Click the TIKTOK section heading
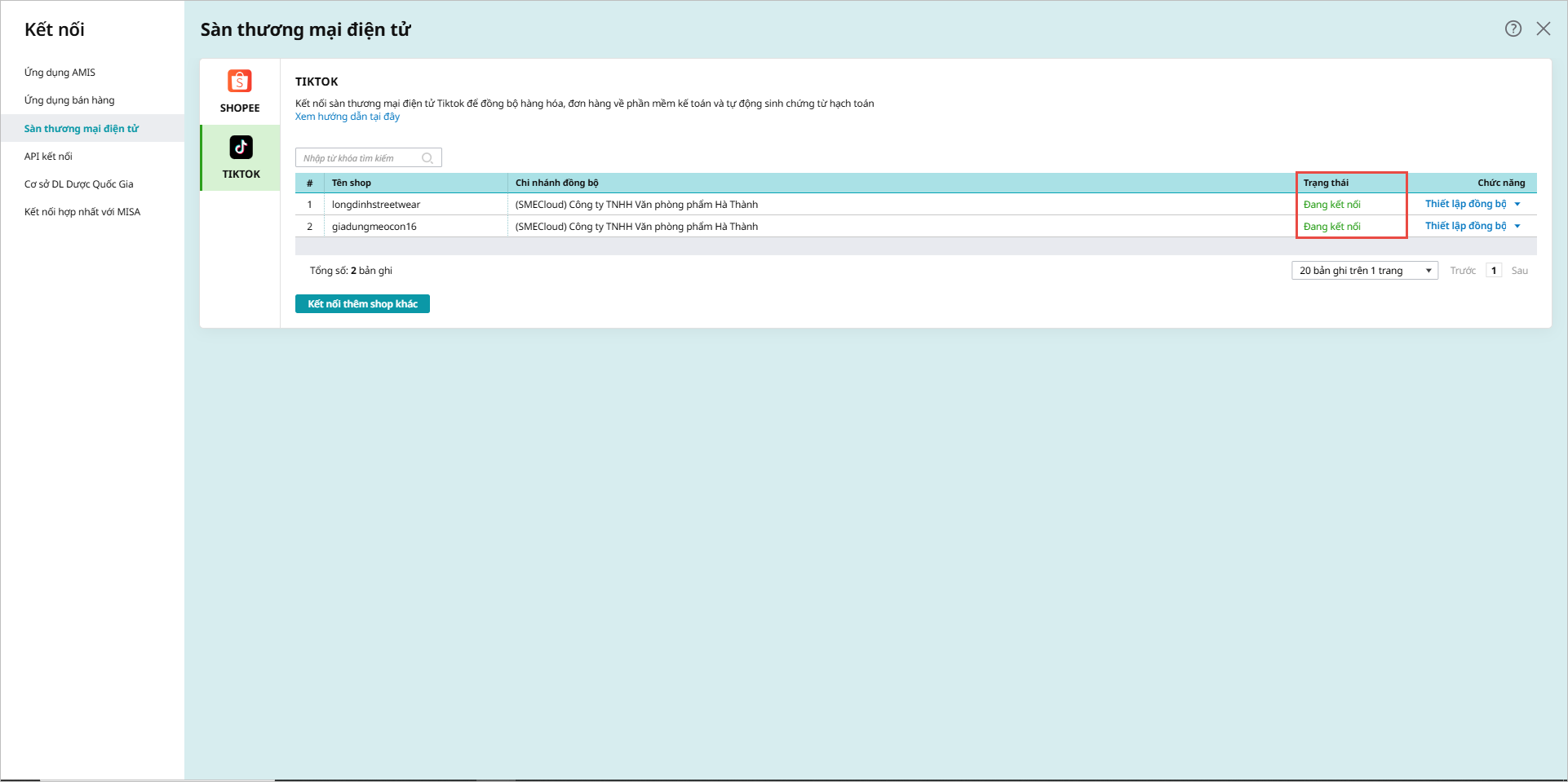 (317, 82)
